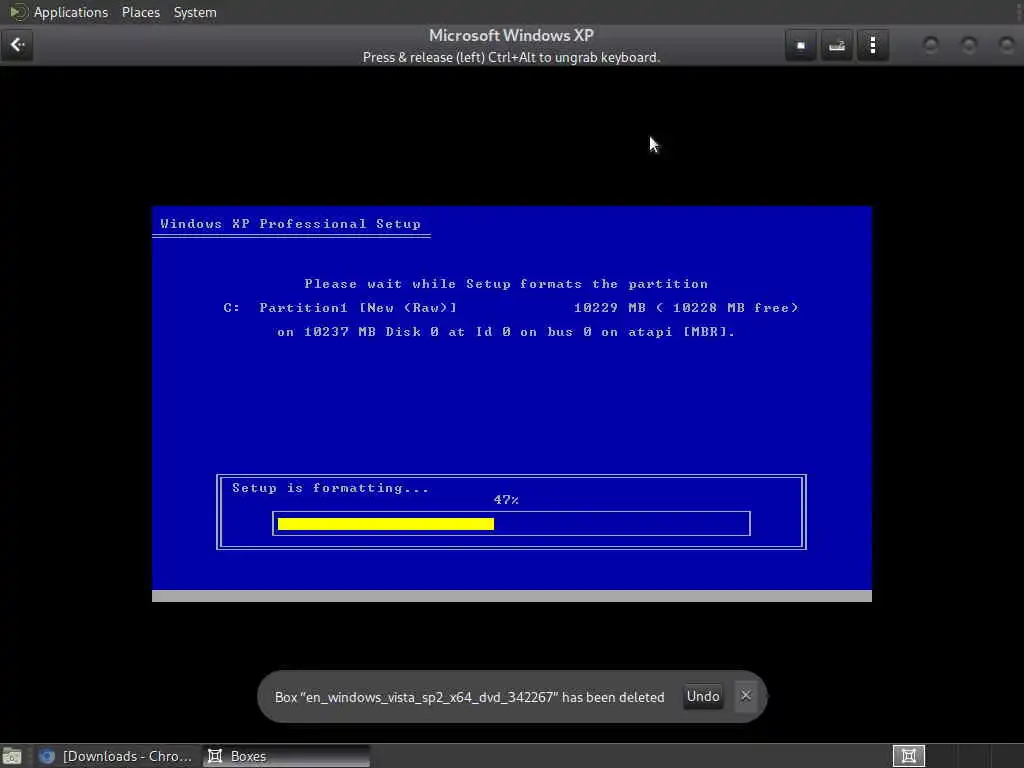Click the "Please wait while Setup formats" line
Screen dimensions: 1024x768
[x=506, y=284]
